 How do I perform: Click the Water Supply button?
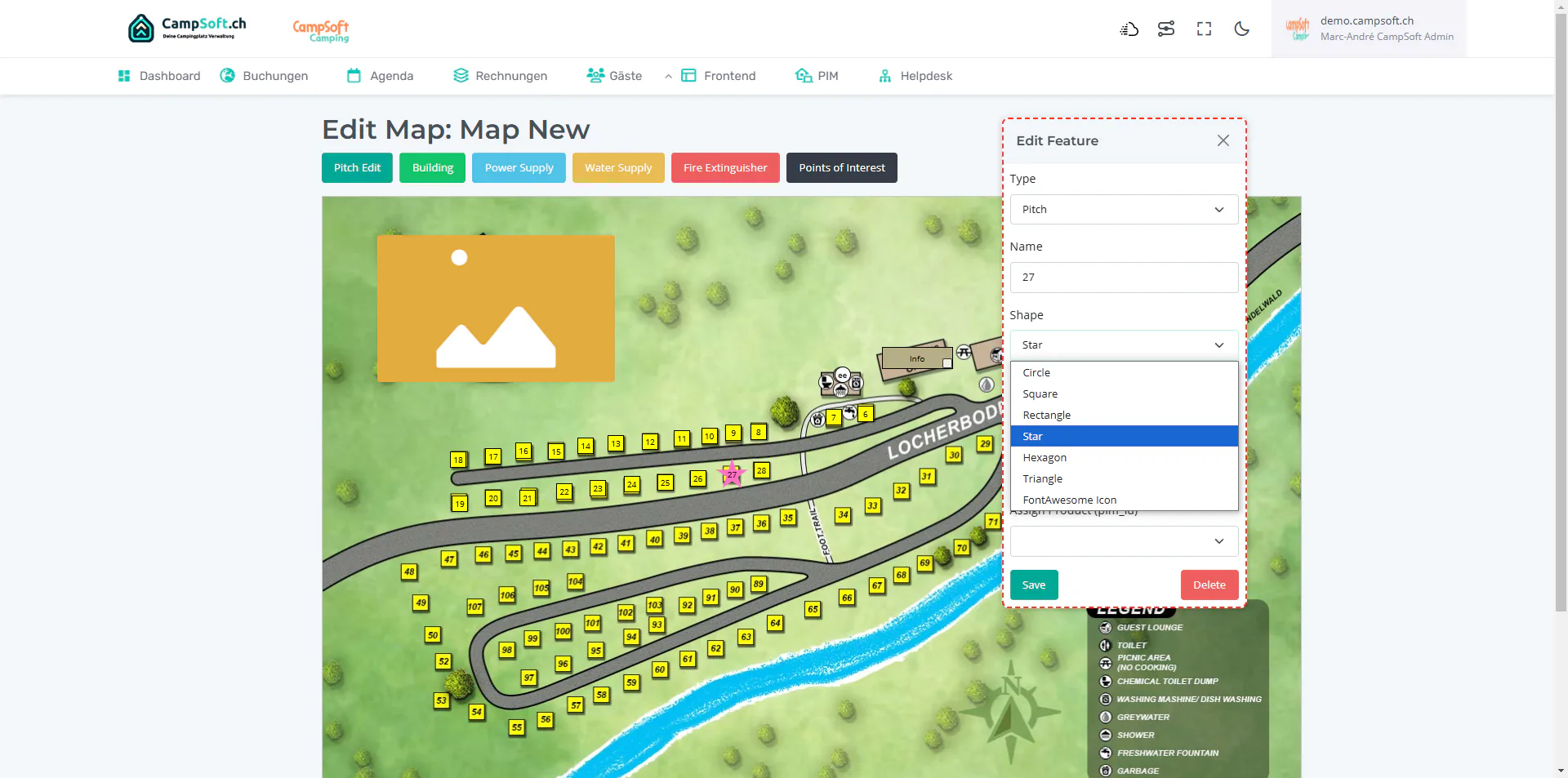pos(618,168)
